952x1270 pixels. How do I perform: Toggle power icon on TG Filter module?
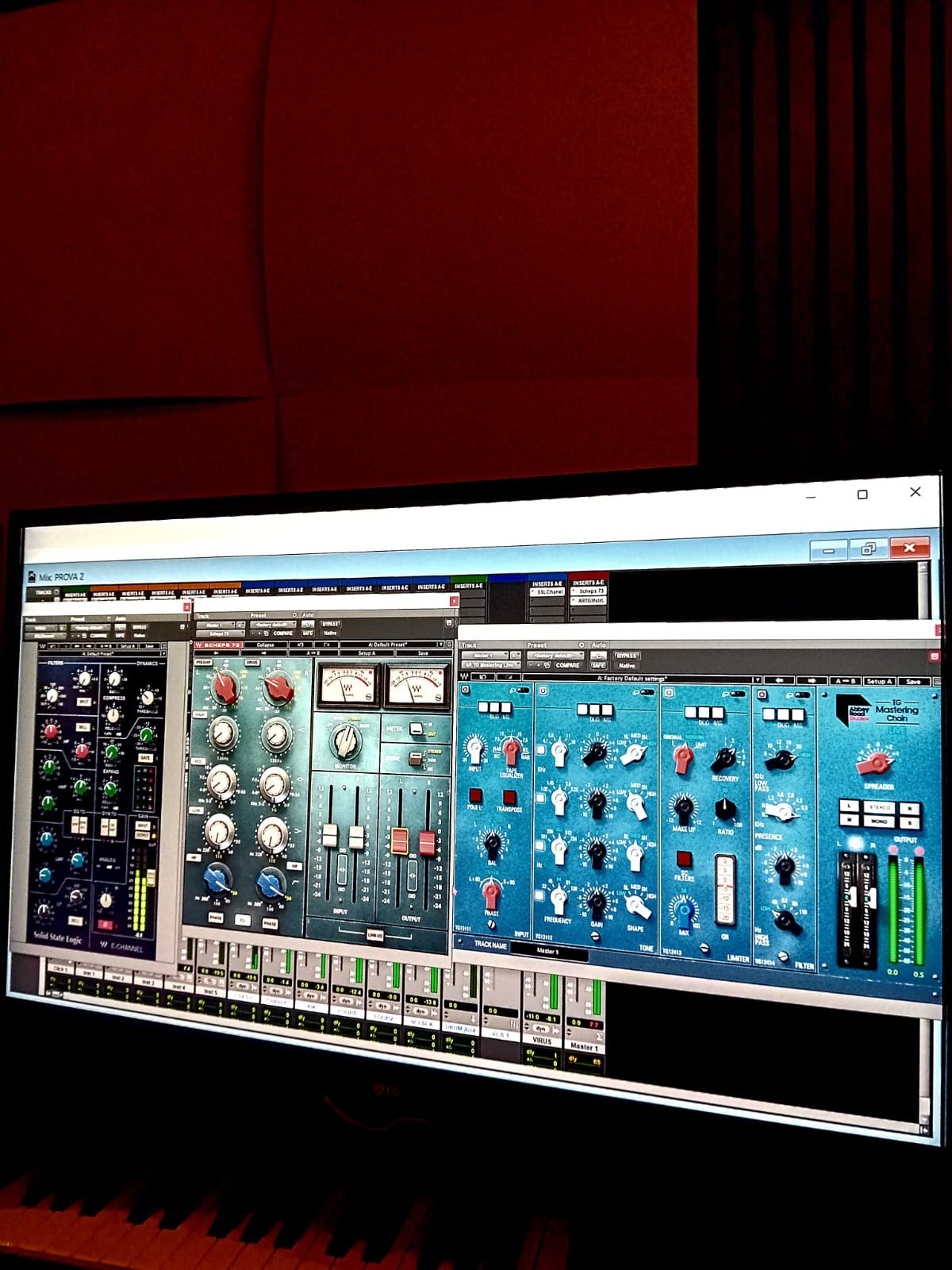click(762, 695)
